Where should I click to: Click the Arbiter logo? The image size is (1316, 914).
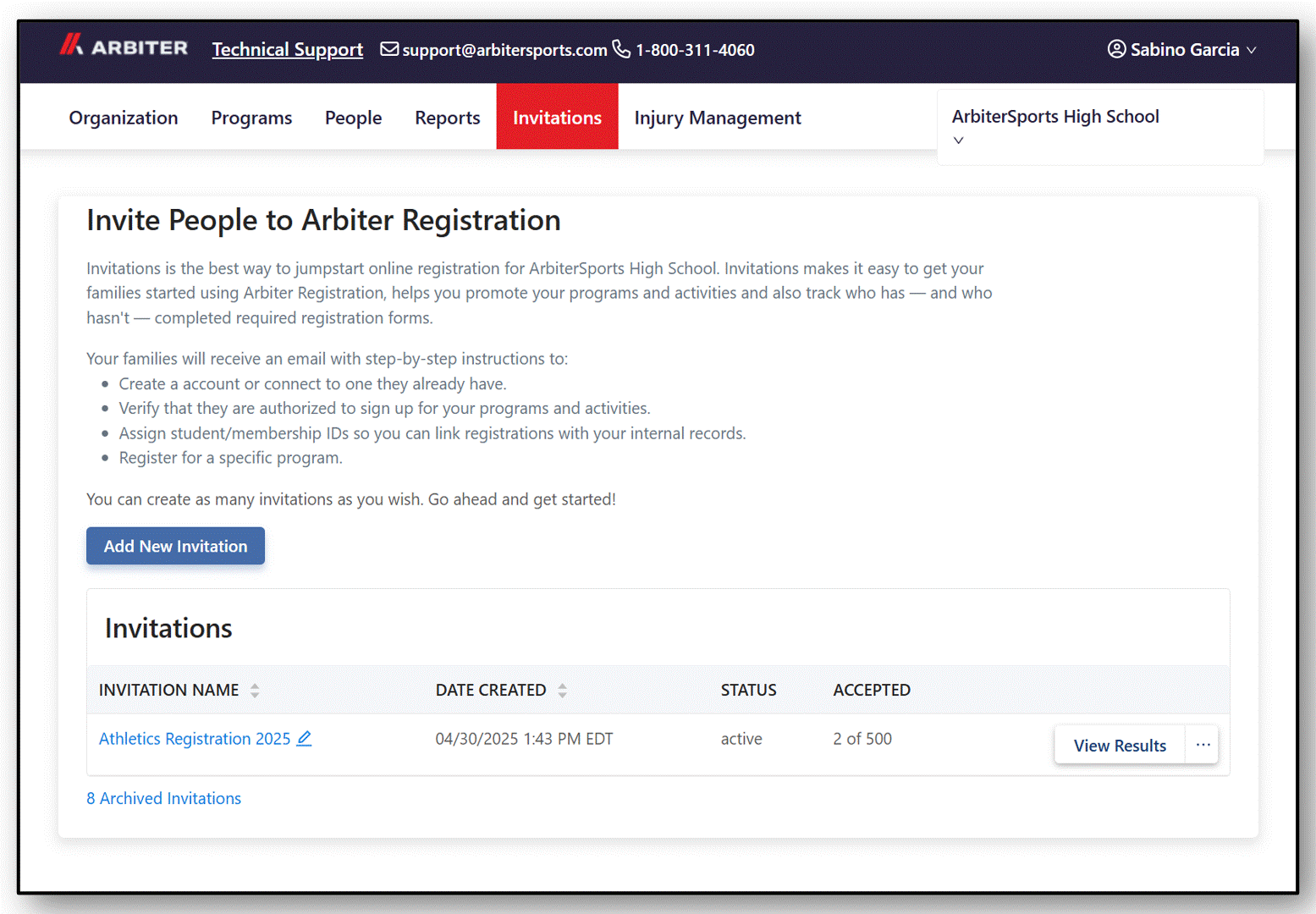click(124, 47)
